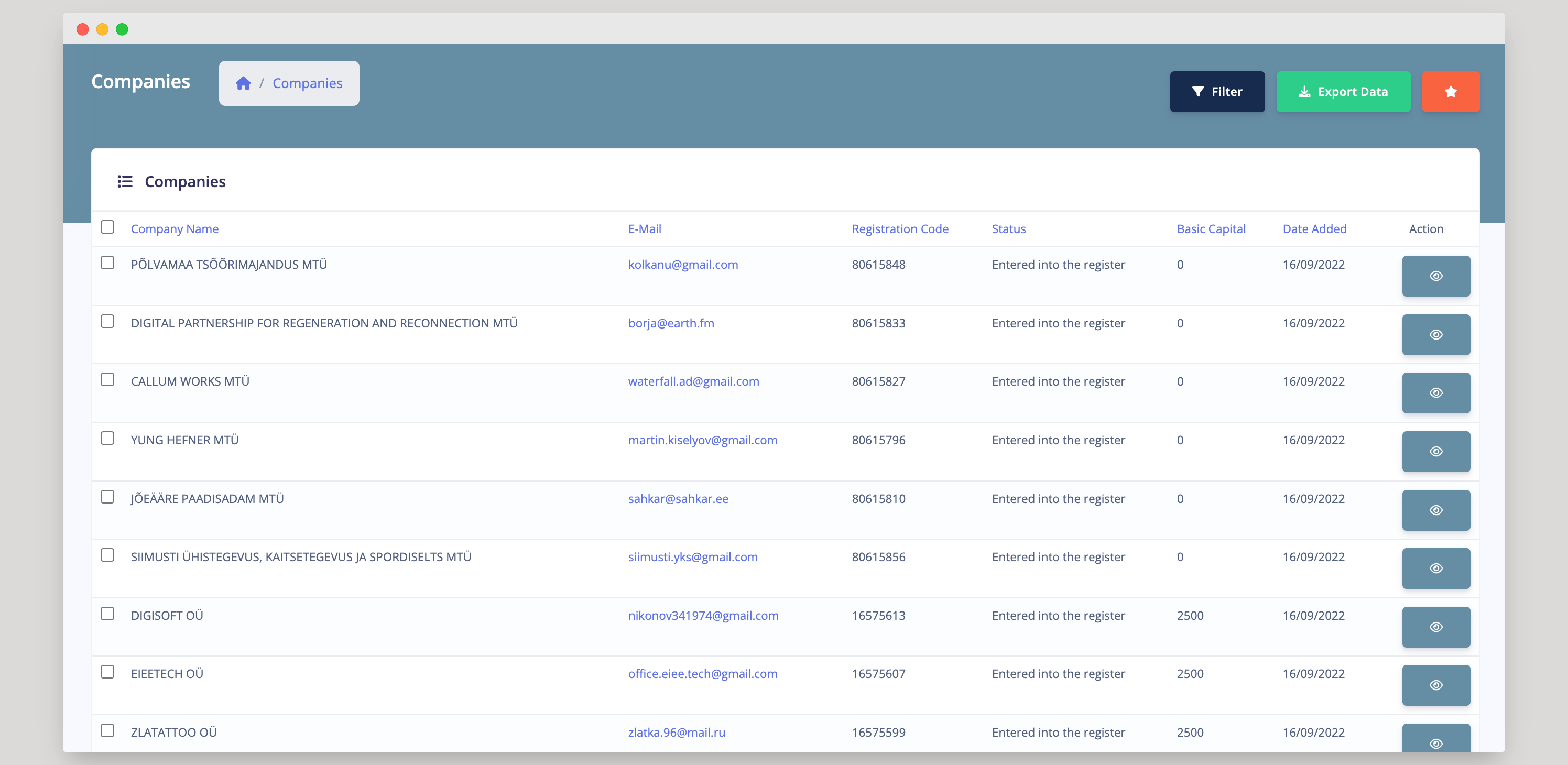Click registration code 16575613
This screenshot has width=1568, height=765.
point(878,615)
